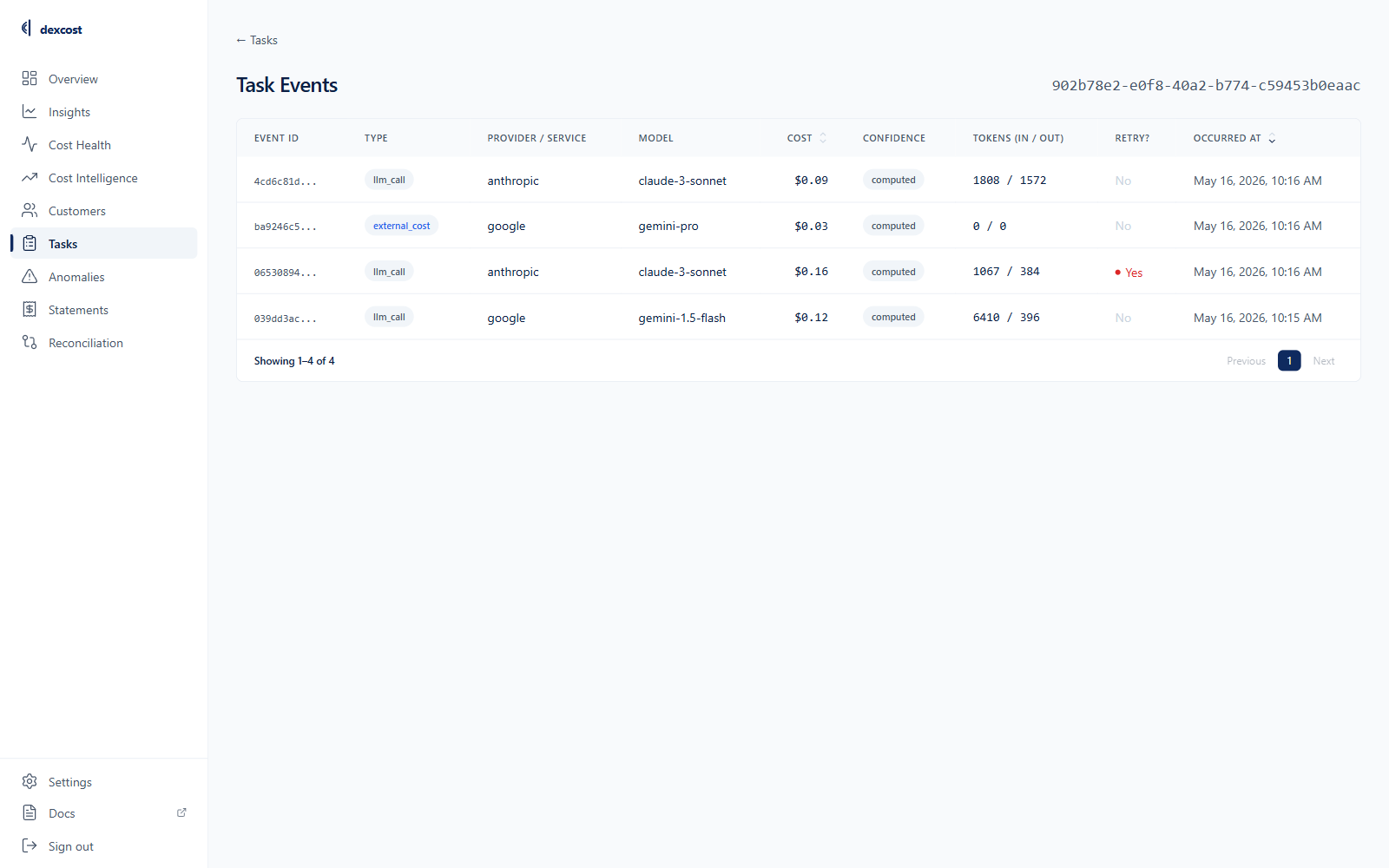
Task: Select Tasks in the sidebar
Action: click(104, 244)
